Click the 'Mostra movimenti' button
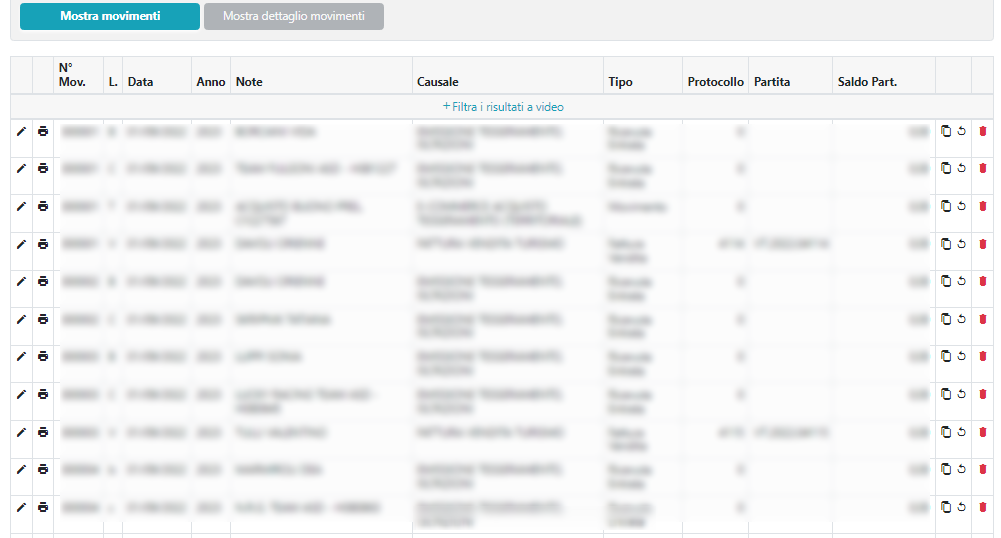The image size is (1001, 538). point(110,16)
